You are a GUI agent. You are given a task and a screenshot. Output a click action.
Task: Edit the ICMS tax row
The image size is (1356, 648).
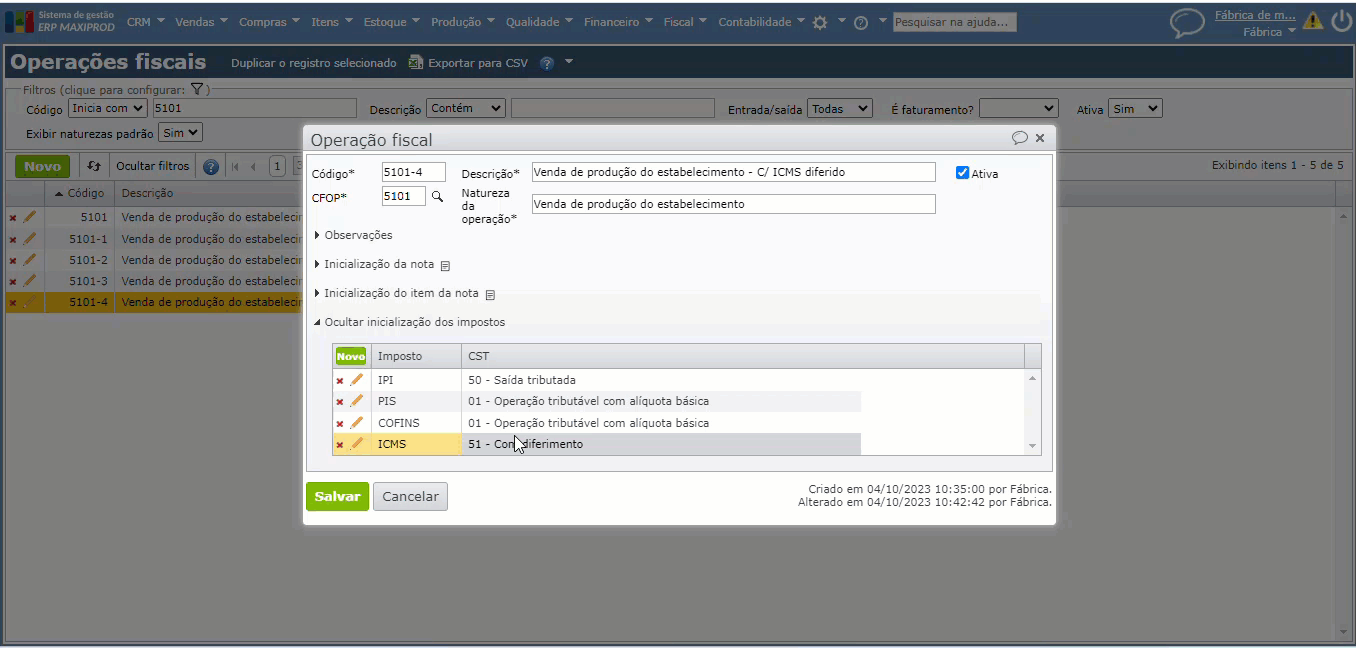point(356,444)
